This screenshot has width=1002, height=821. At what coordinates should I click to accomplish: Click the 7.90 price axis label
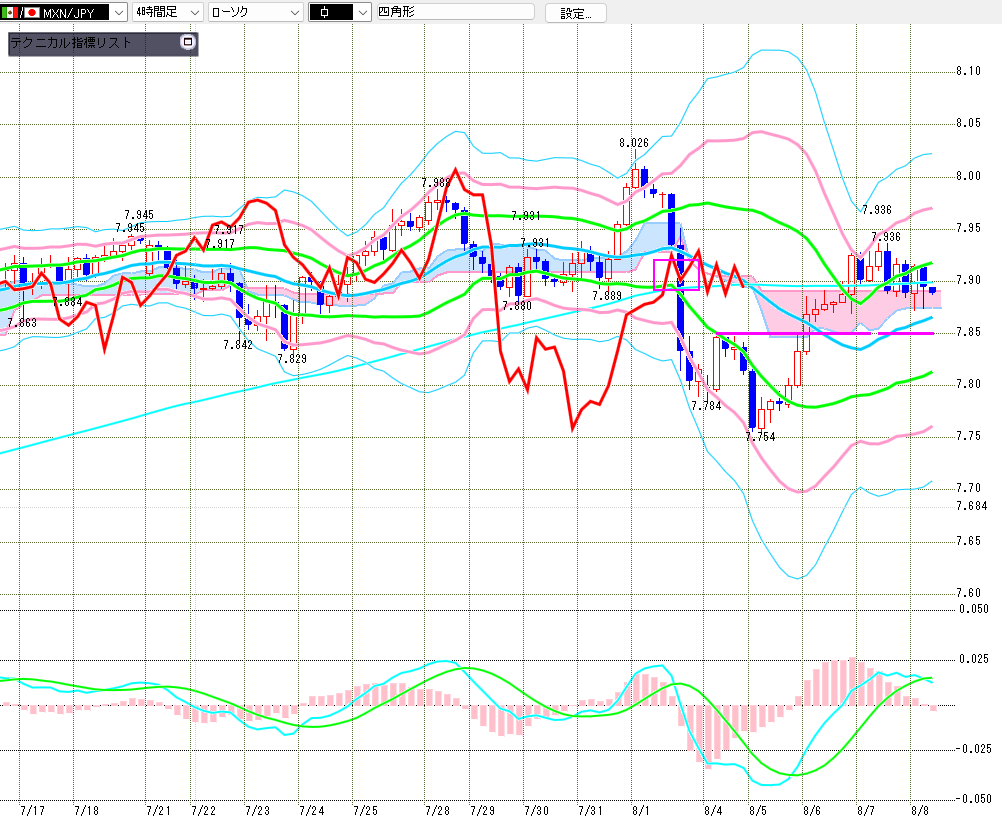968,279
